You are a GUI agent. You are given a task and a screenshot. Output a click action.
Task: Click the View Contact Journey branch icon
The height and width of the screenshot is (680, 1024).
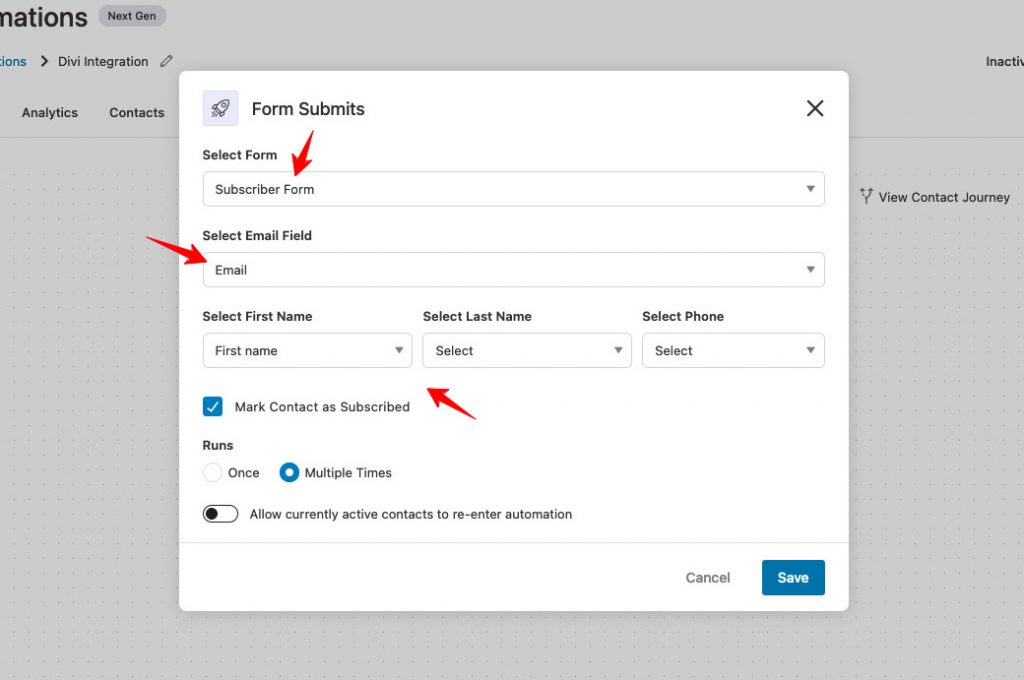click(x=866, y=196)
